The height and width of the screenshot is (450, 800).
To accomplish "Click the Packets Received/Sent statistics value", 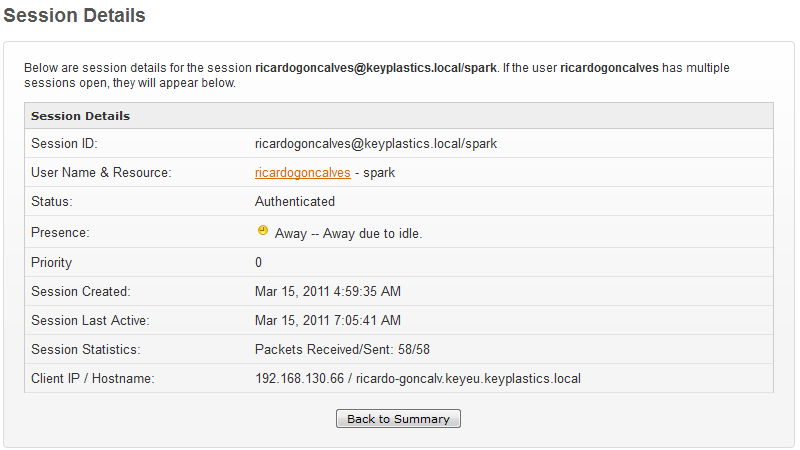I will coord(342,349).
